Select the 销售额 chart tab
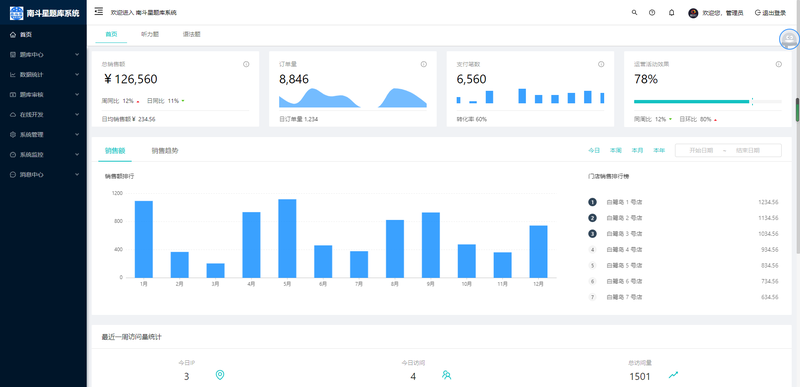The height and width of the screenshot is (387, 800). pyautogui.click(x=115, y=151)
